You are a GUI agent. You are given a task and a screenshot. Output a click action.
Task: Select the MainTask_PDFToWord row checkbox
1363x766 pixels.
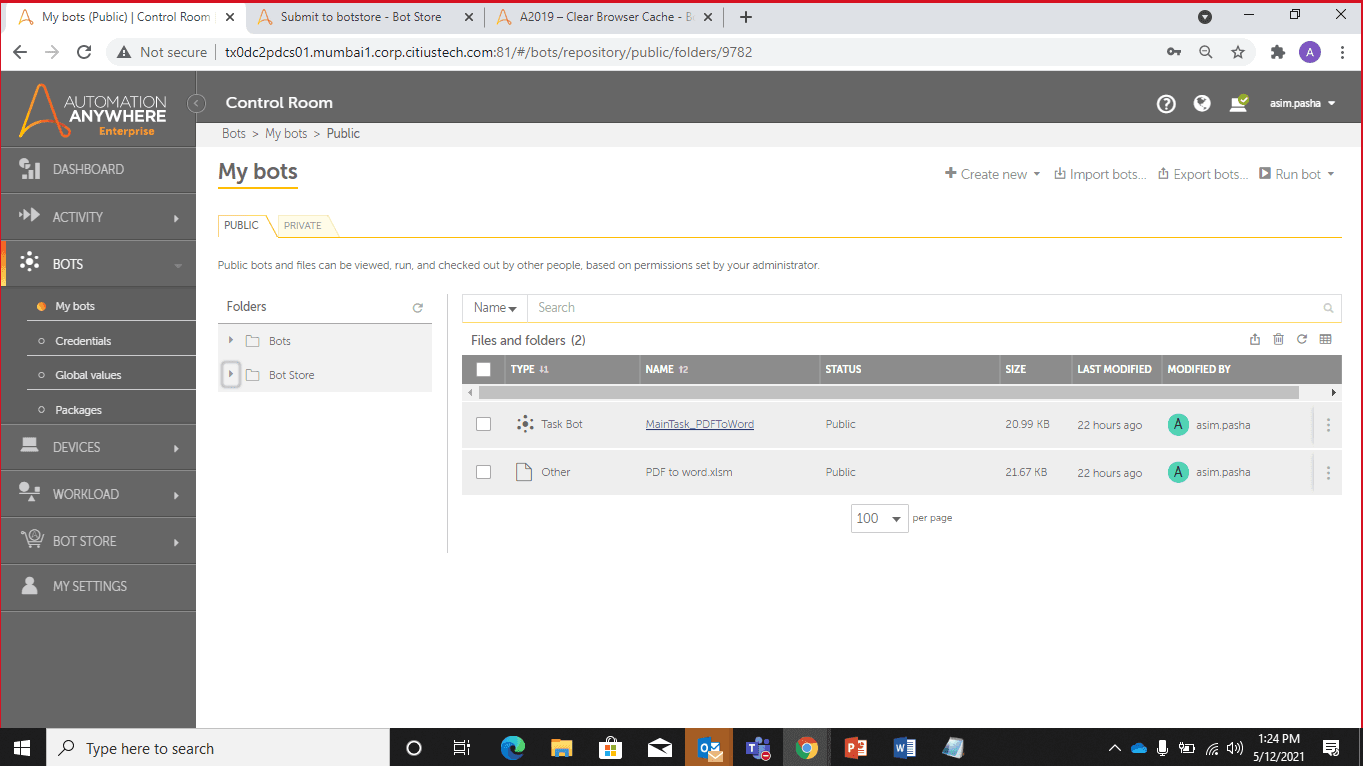tap(484, 424)
